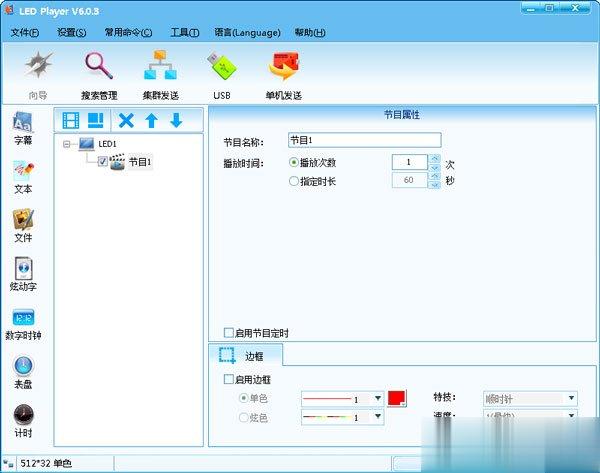The width and height of the screenshot is (600, 473).
Task: Toggle the 节目1 checkbox in tree
Action: (102, 161)
